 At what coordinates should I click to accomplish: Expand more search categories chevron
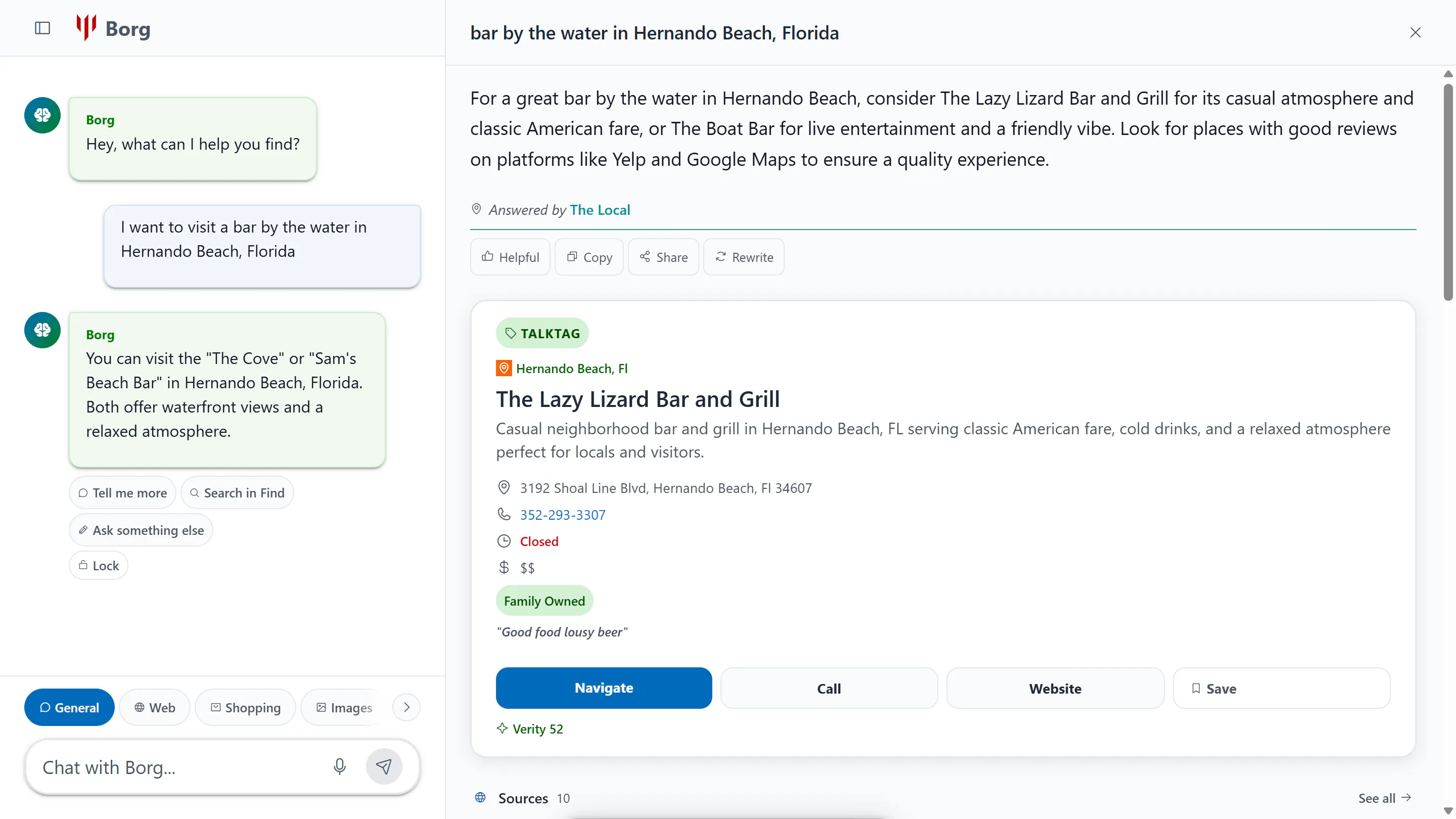[406, 707]
